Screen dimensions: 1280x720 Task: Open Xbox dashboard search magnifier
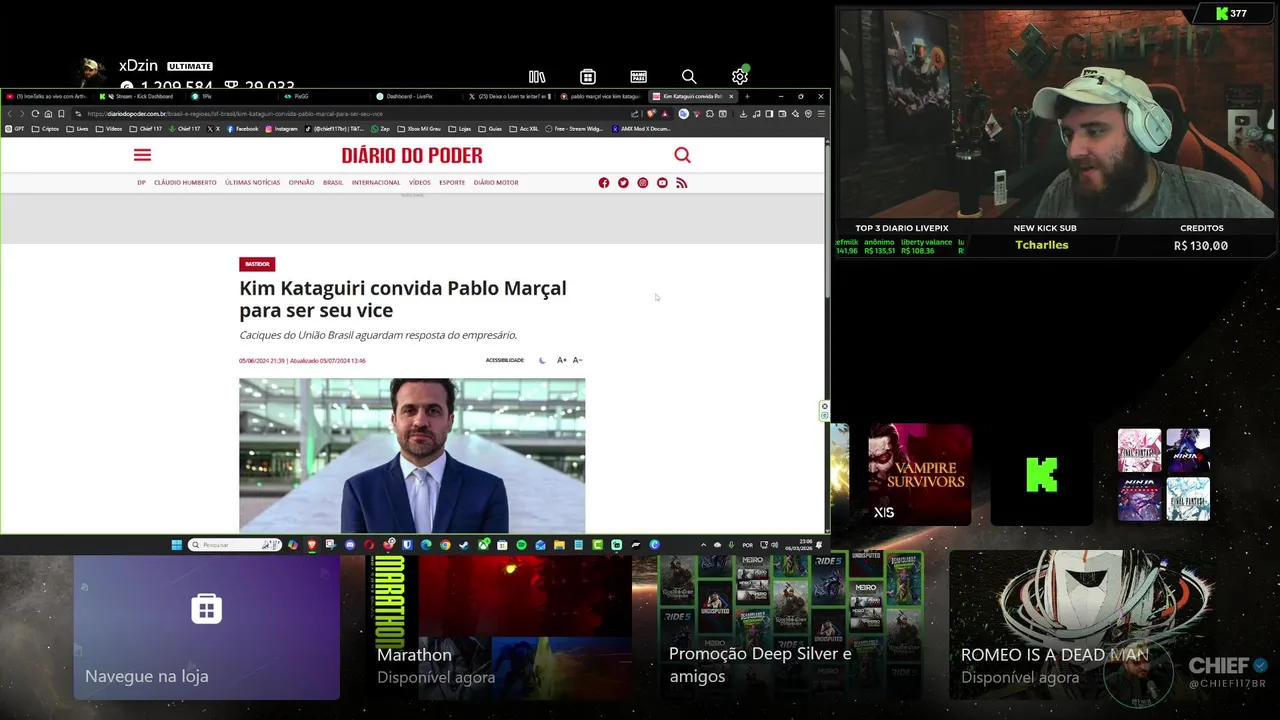click(689, 76)
